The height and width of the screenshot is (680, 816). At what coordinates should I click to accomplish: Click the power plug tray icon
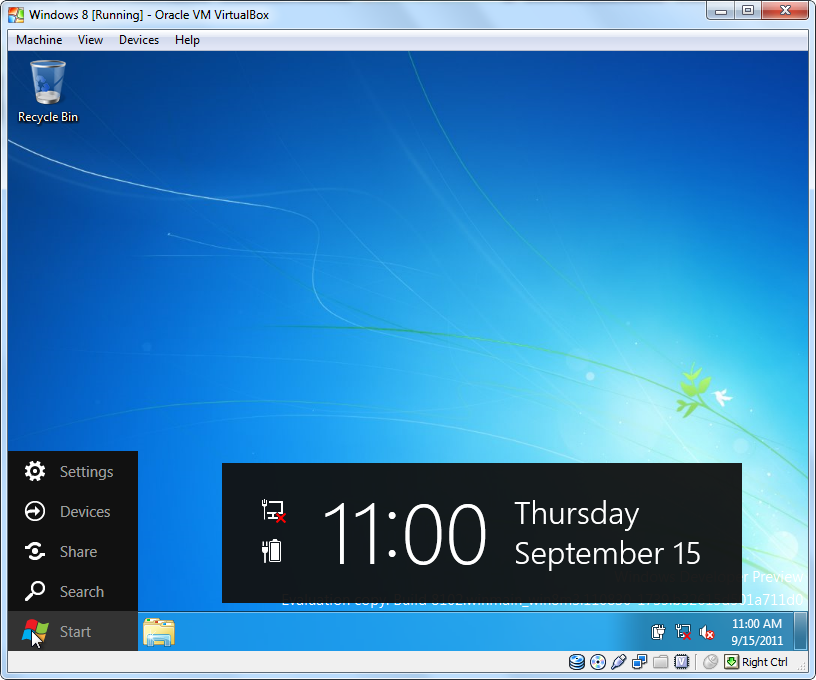click(658, 632)
